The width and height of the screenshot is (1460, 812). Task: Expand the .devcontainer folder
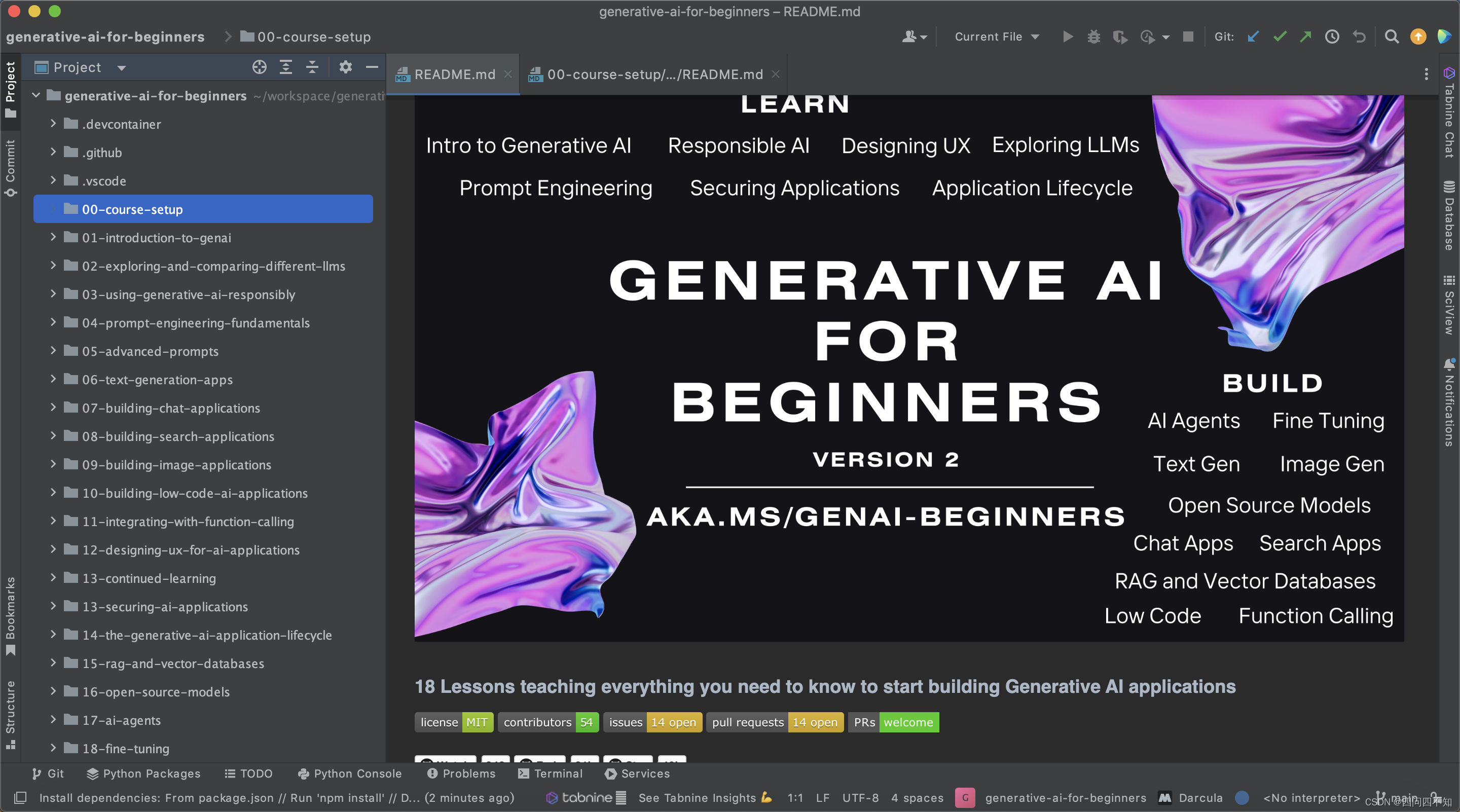pos(53,124)
